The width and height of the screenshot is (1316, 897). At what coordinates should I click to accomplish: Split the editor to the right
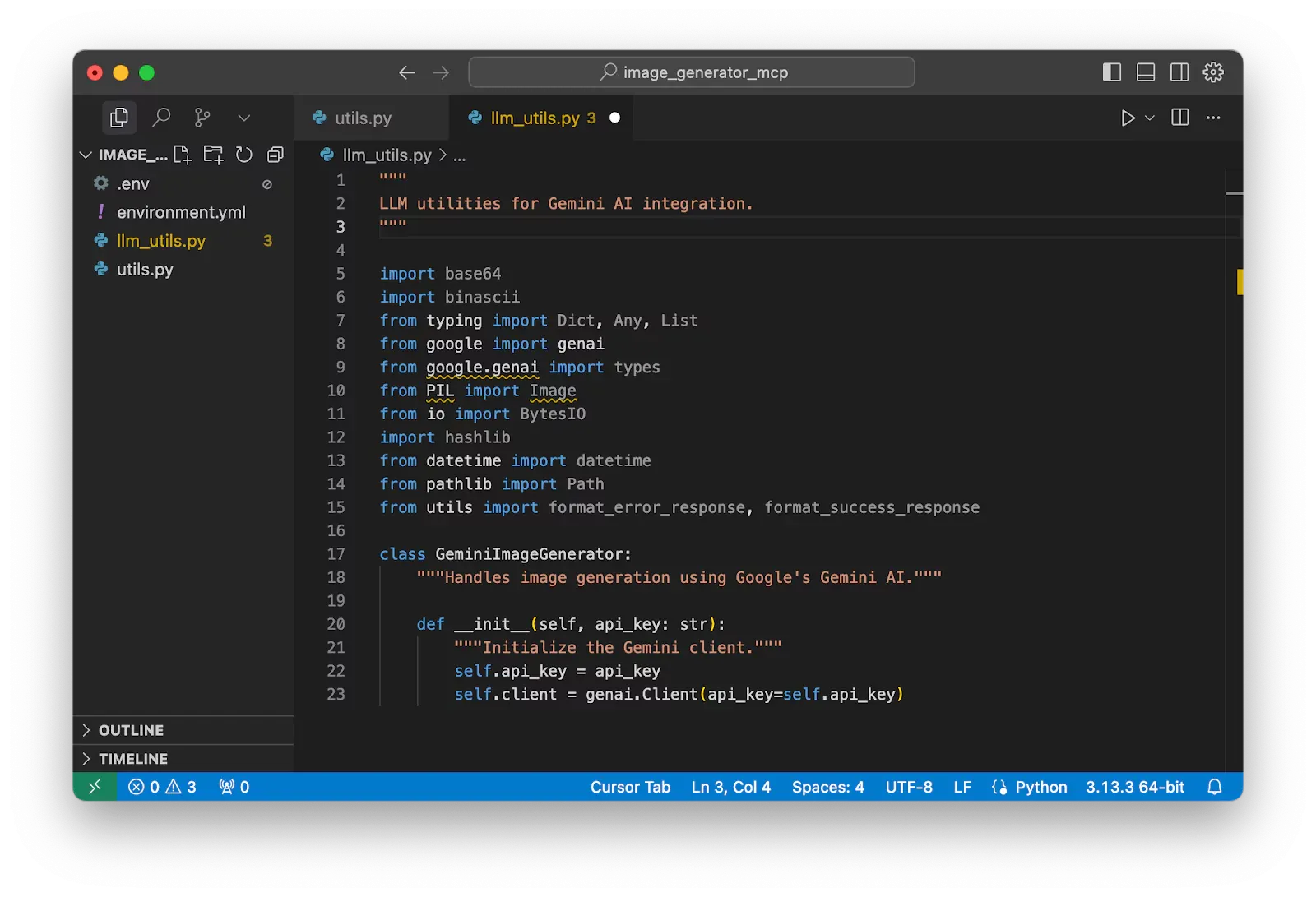pos(1179,118)
